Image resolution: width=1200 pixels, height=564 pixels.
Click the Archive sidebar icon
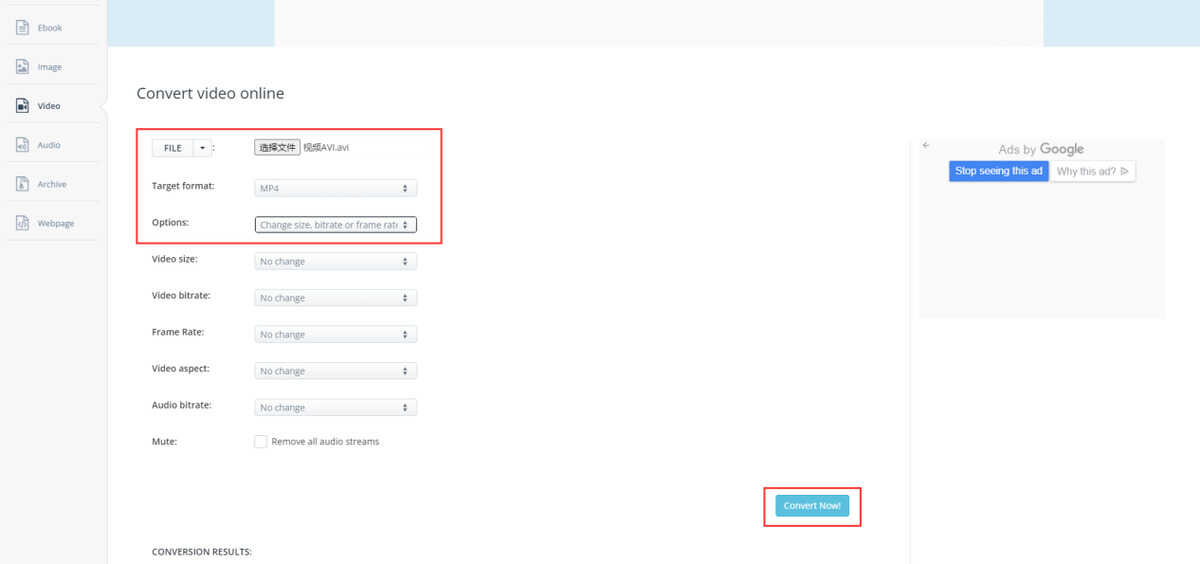pos(22,184)
